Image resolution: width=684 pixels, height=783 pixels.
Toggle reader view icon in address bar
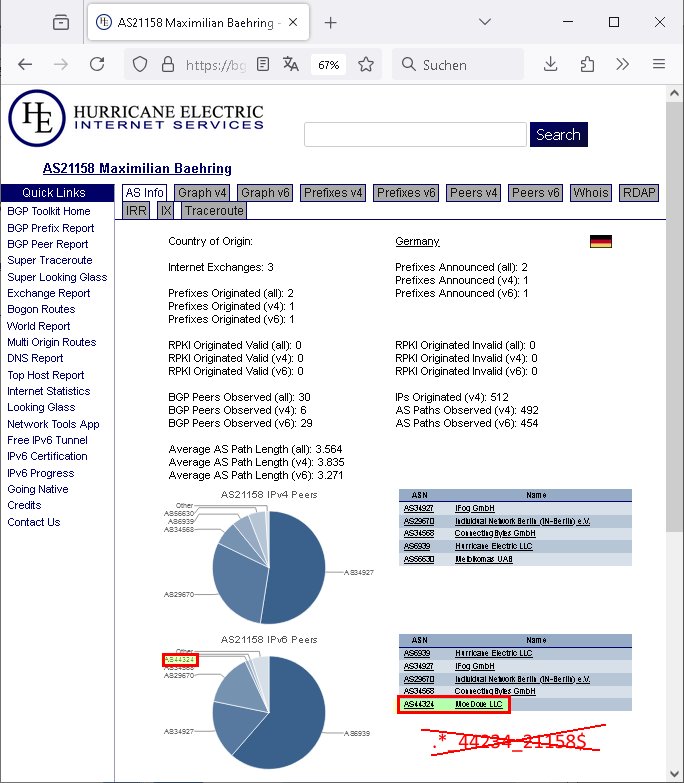pos(263,64)
